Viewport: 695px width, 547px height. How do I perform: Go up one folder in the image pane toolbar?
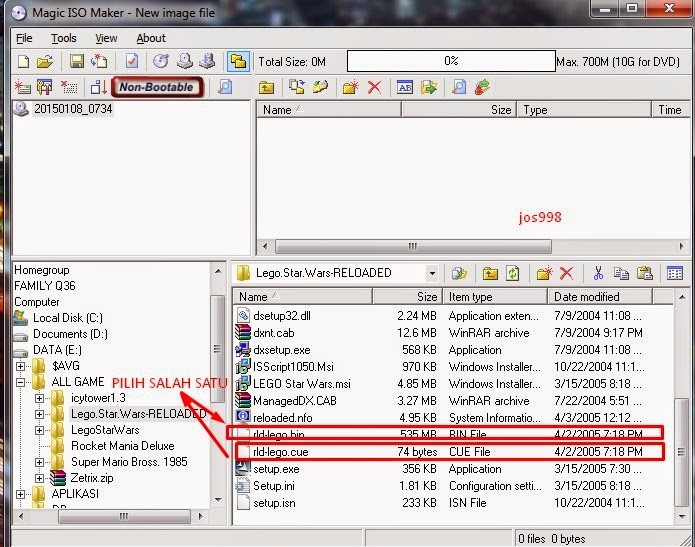coord(266,87)
